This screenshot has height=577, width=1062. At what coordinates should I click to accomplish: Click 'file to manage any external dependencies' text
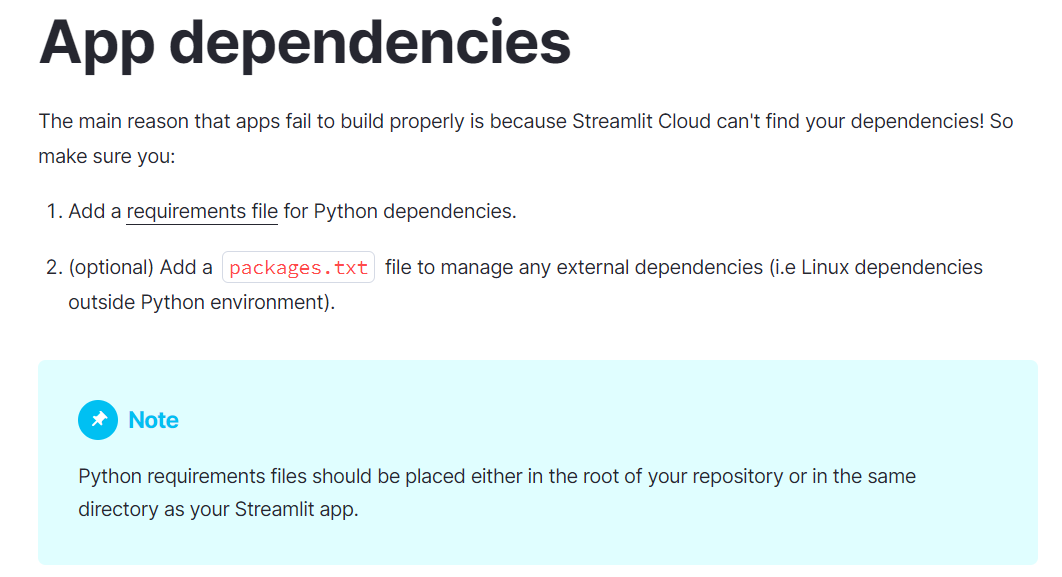(574, 268)
